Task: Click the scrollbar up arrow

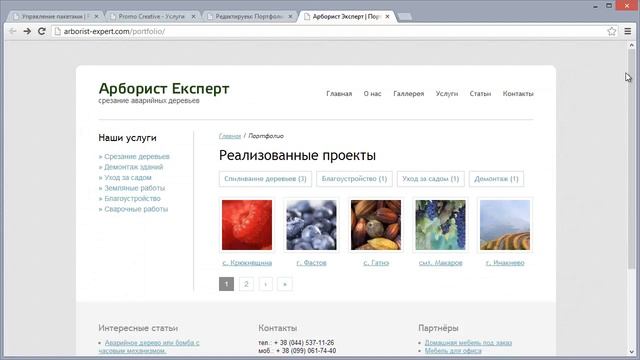Action: click(631, 45)
